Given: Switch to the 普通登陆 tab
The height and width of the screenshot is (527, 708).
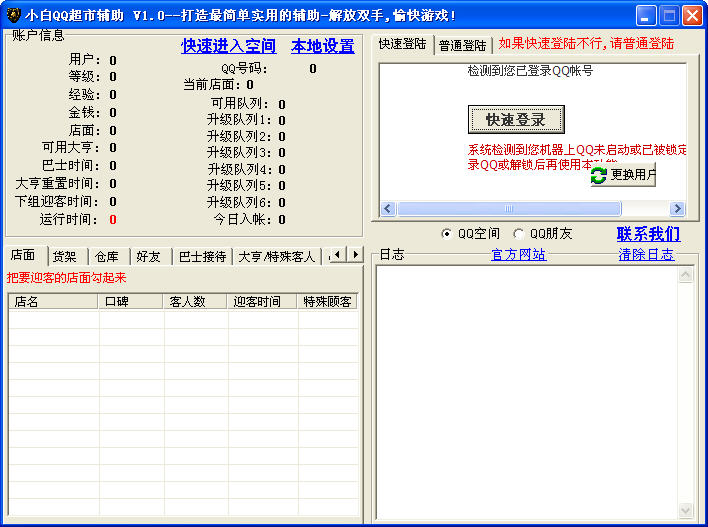Looking at the screenshot, I should pyautogui.click(x=462, y=46).
